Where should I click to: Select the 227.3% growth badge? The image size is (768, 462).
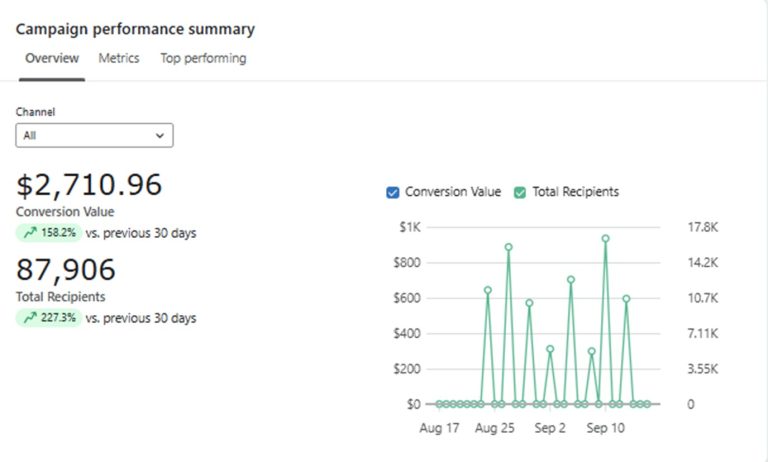[x=48, y=318]
